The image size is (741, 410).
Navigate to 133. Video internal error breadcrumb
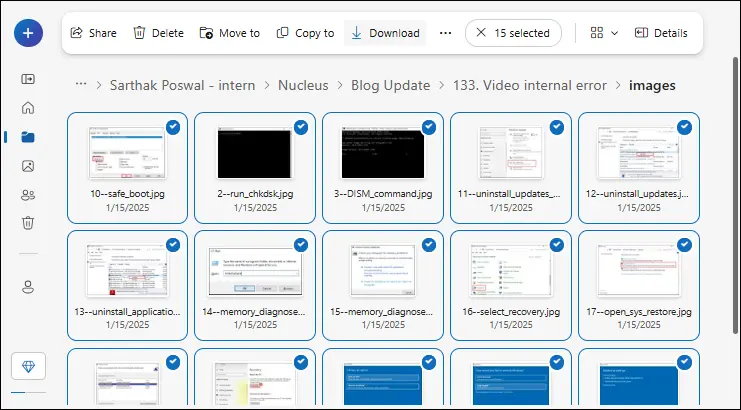pyautogui.click(x=530, y=85)
